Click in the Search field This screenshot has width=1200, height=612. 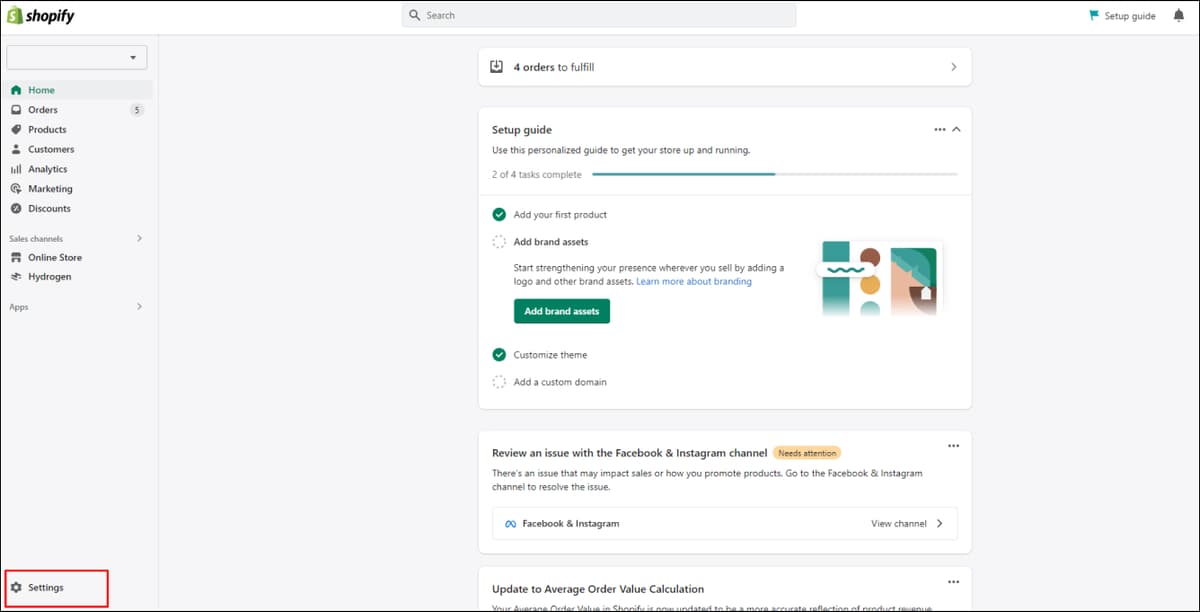click(x=599, y=15)
